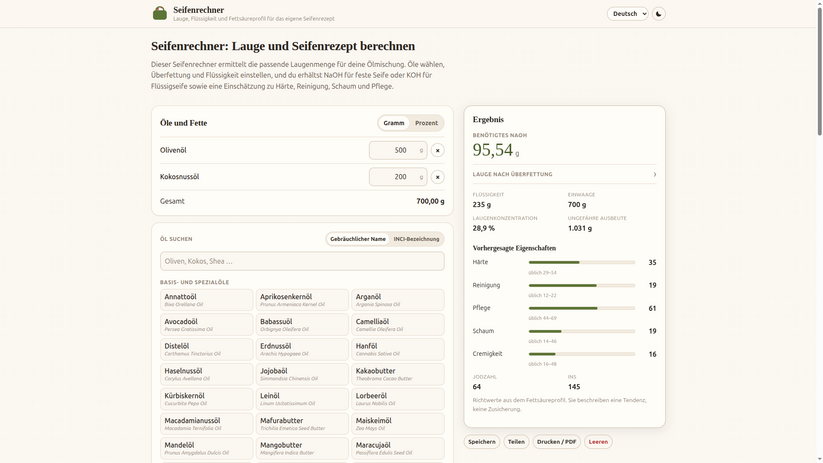Add Haselnussöl to the recipe
Viewport: 823px width, 463px height.
206,374
